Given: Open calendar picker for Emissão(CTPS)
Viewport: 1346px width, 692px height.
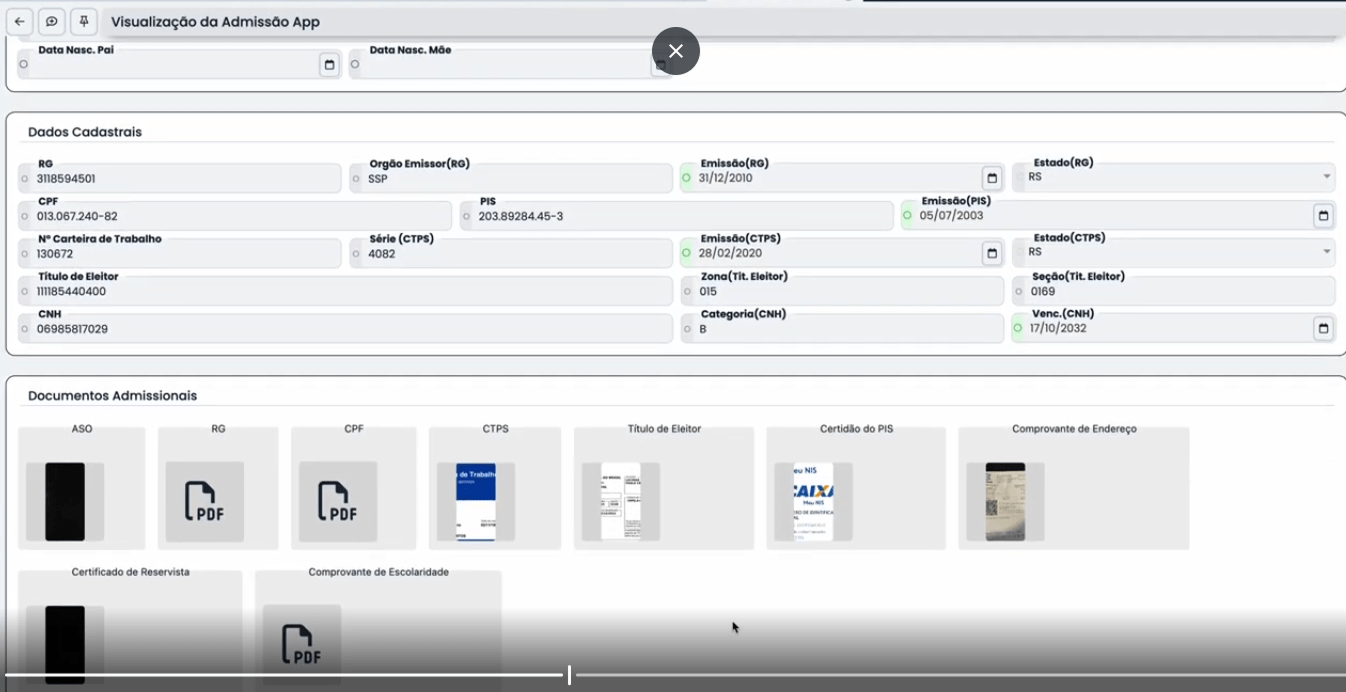Looking at the screenshot, I should click(x=991, y=253).
